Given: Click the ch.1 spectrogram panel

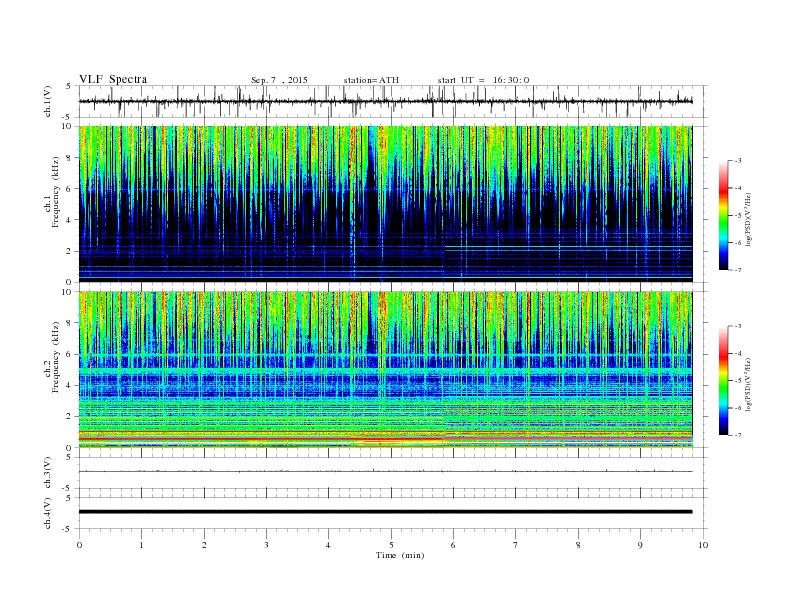Looking at the screenshot, I should click(385, 204).
